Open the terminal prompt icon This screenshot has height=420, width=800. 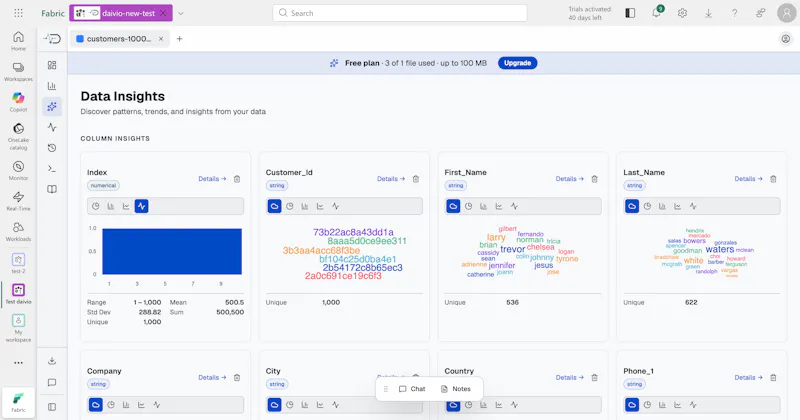52,168
